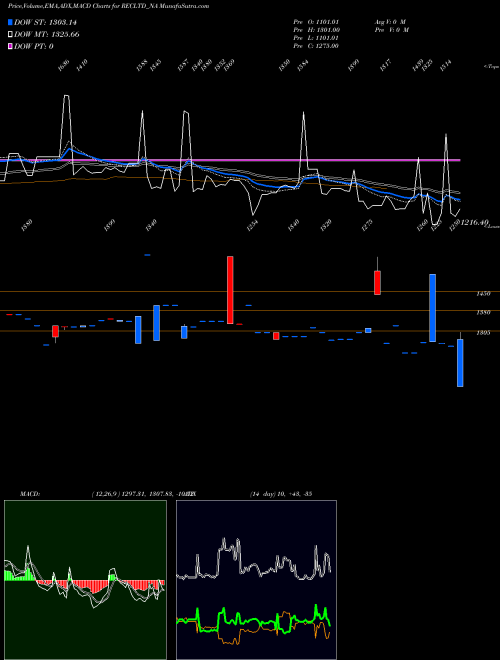
Task: Select the 'DOW ST: 1303.14' legend text
Action: [45, 22]
